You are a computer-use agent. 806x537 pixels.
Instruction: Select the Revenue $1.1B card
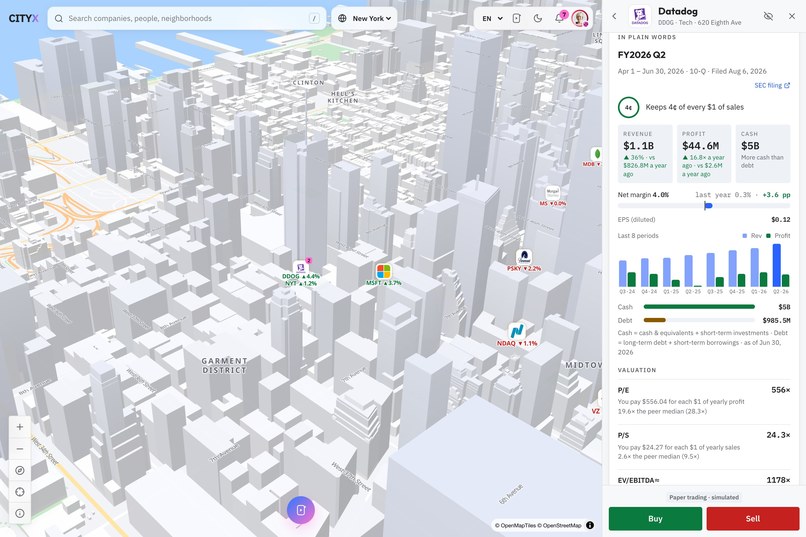(645, 154)
